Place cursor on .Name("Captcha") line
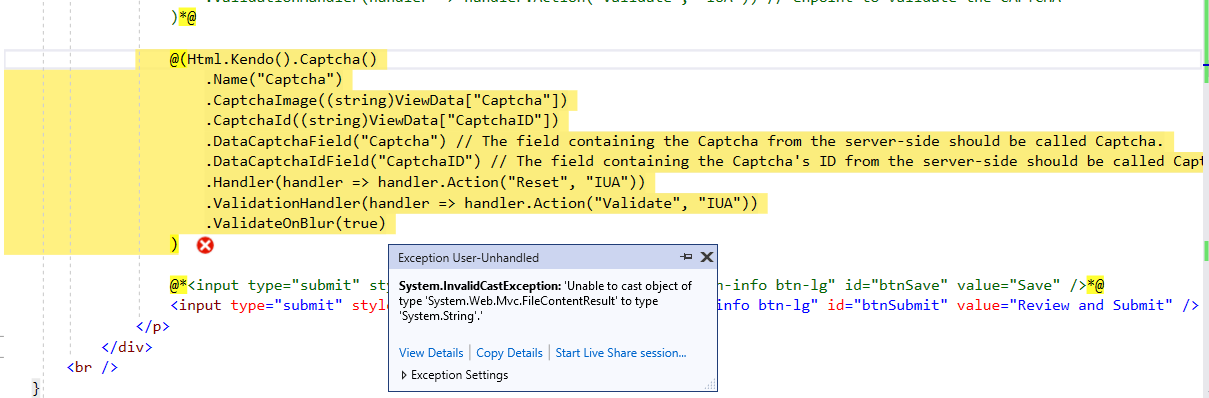The height and width of the screenshot is (398, 1209). [x=275, y=79]
